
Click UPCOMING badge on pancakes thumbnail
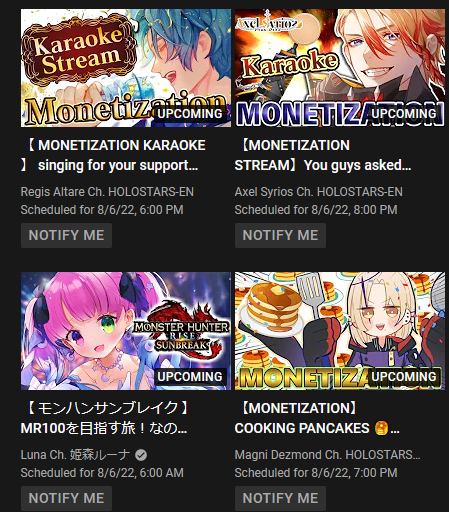click(x=404, y=377)
